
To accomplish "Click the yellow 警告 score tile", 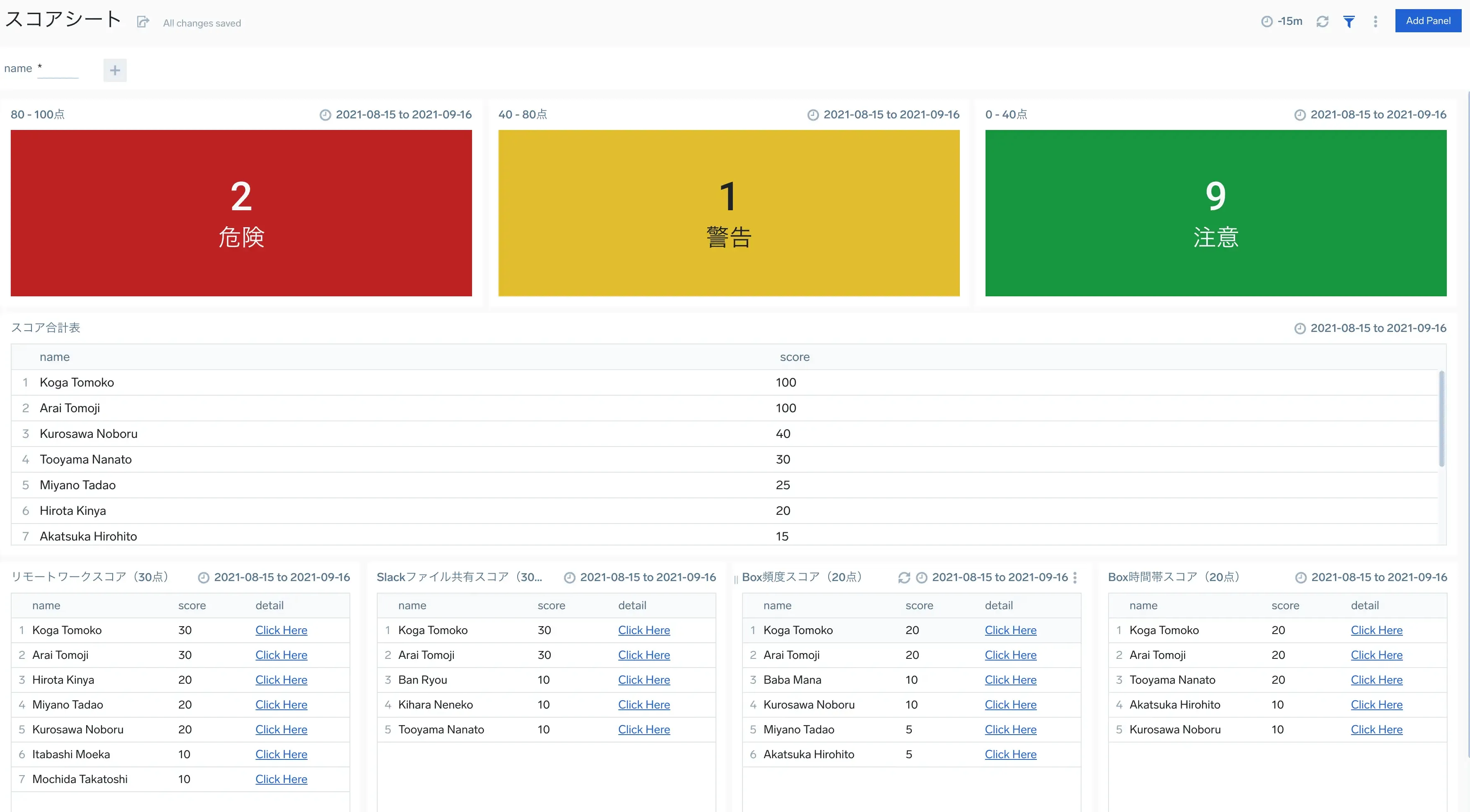I will 728,213.
